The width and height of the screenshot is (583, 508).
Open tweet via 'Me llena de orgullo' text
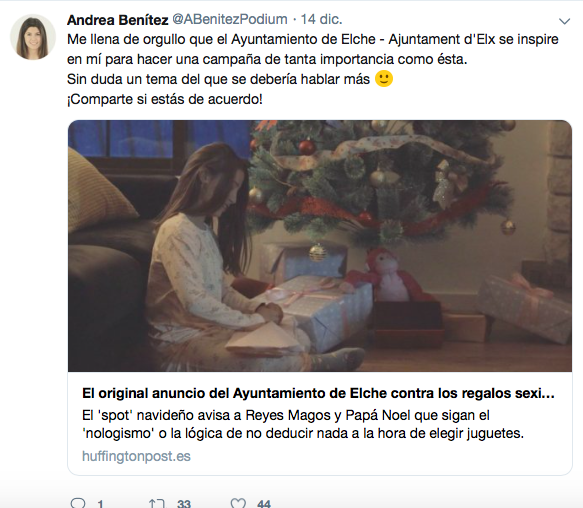[313, 49]
